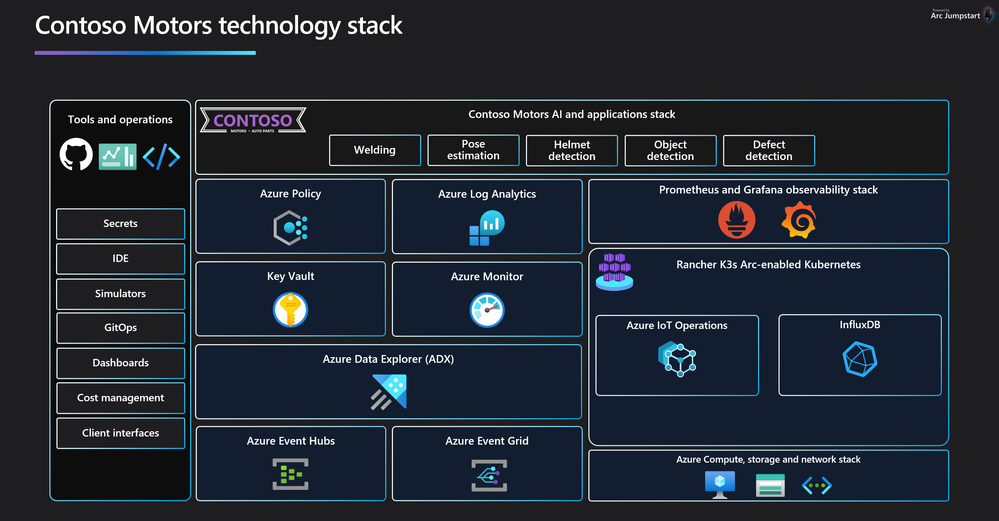Click the Azure Policy hexagon icon
This screenshot has height=521, width=999.
pyautogui.click(x=291, y=227)
